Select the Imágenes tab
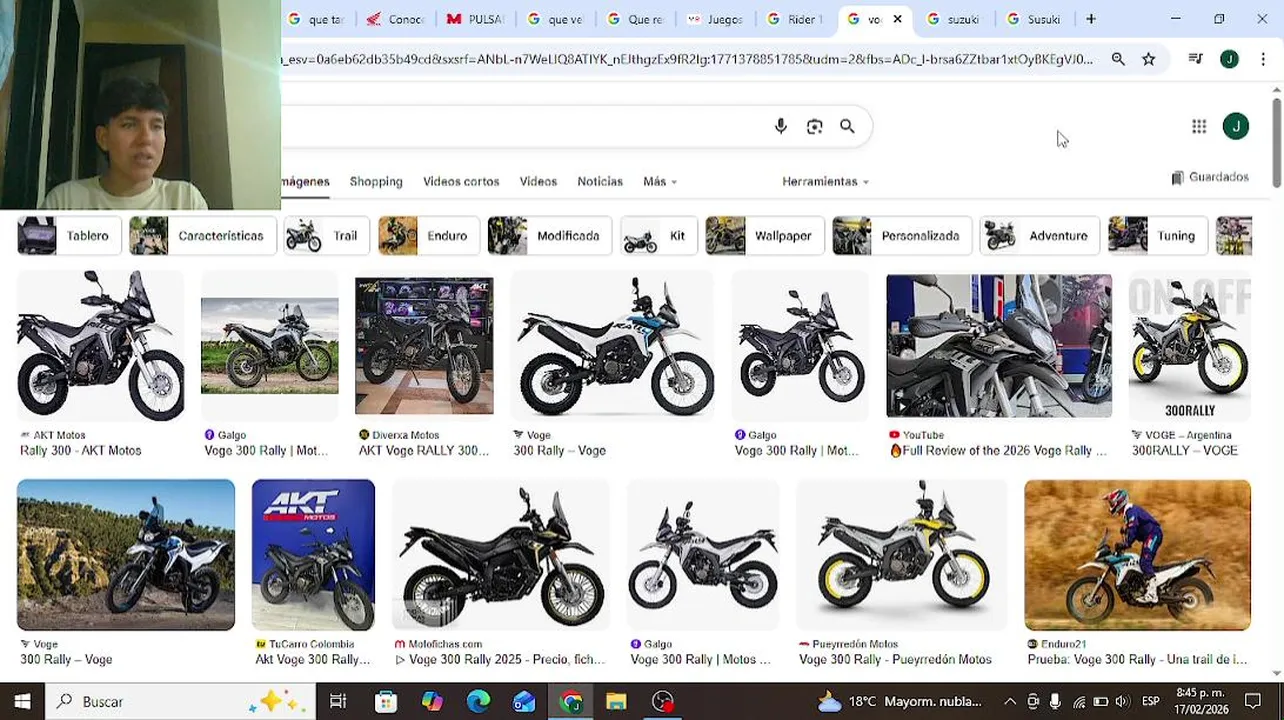Screen dimensions: 1284x720 click(305, 181)
